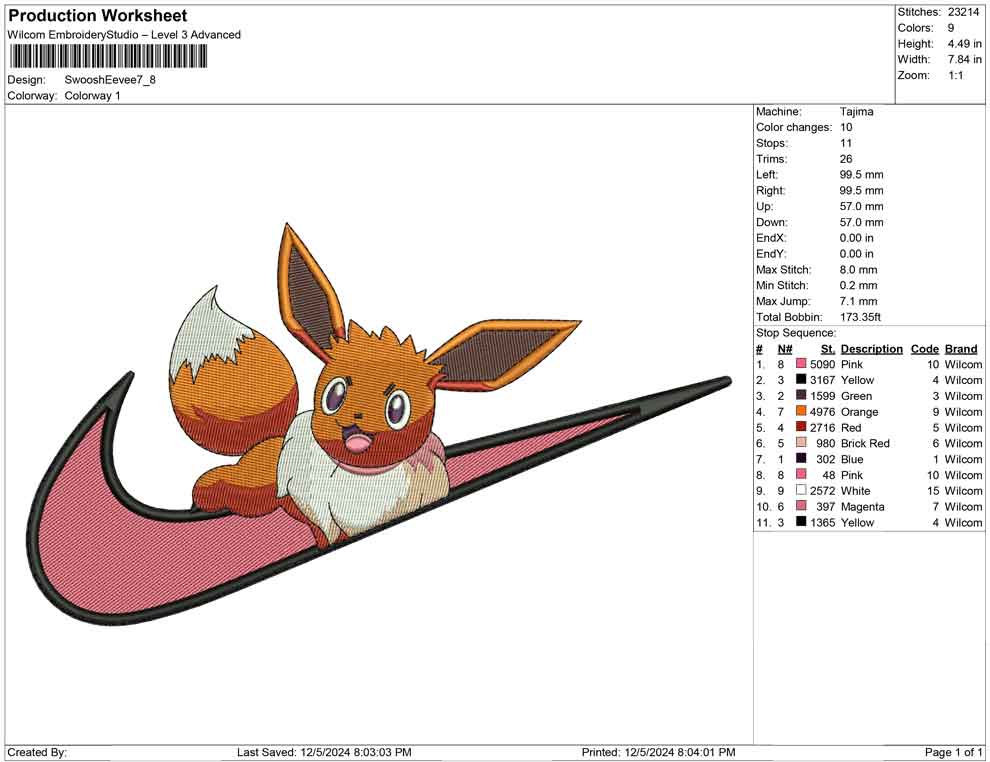Click the 'N#' column header
Screen dimensions: 990x762
click(785, 348)
